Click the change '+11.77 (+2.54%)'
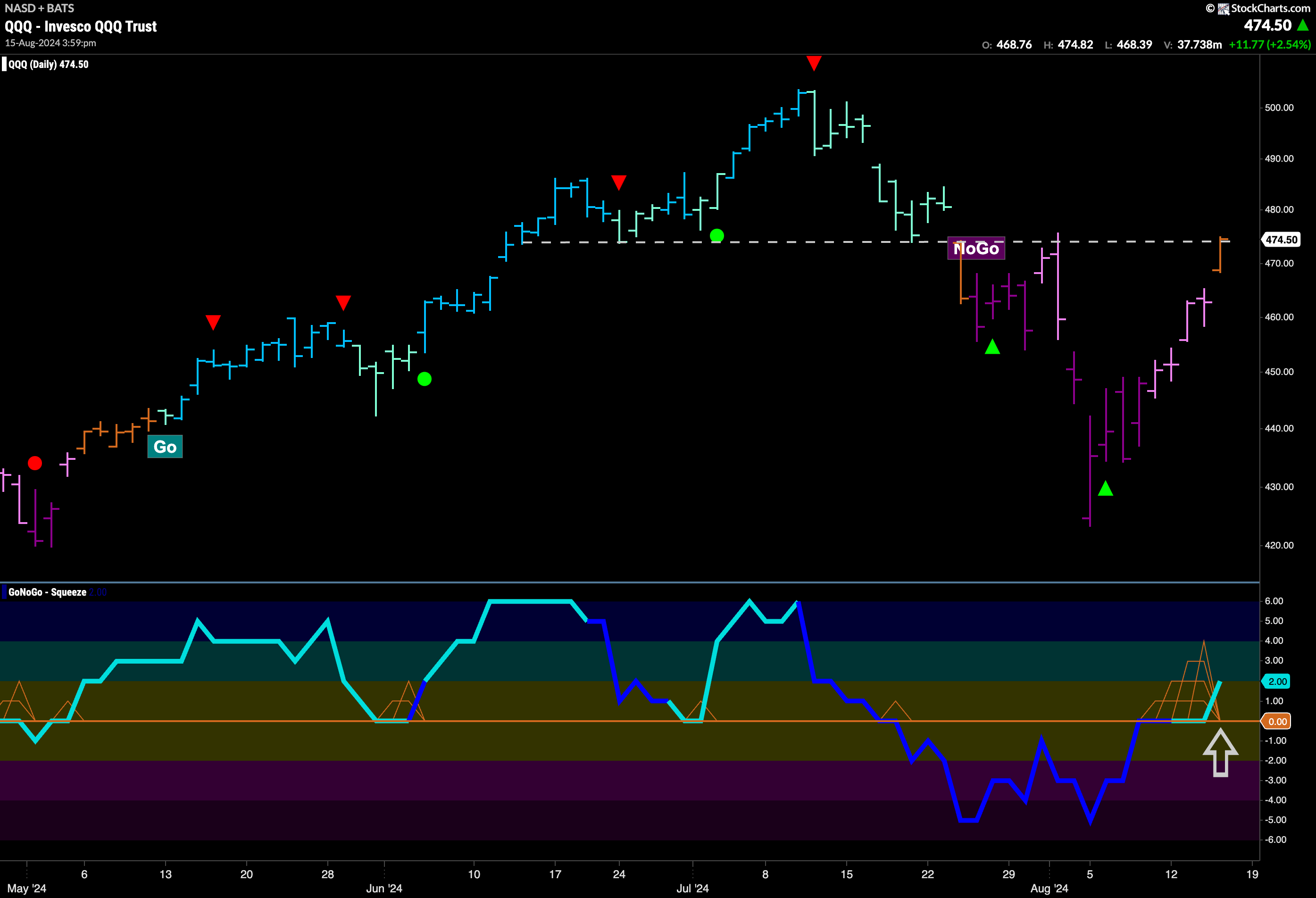 (1270, 44)
